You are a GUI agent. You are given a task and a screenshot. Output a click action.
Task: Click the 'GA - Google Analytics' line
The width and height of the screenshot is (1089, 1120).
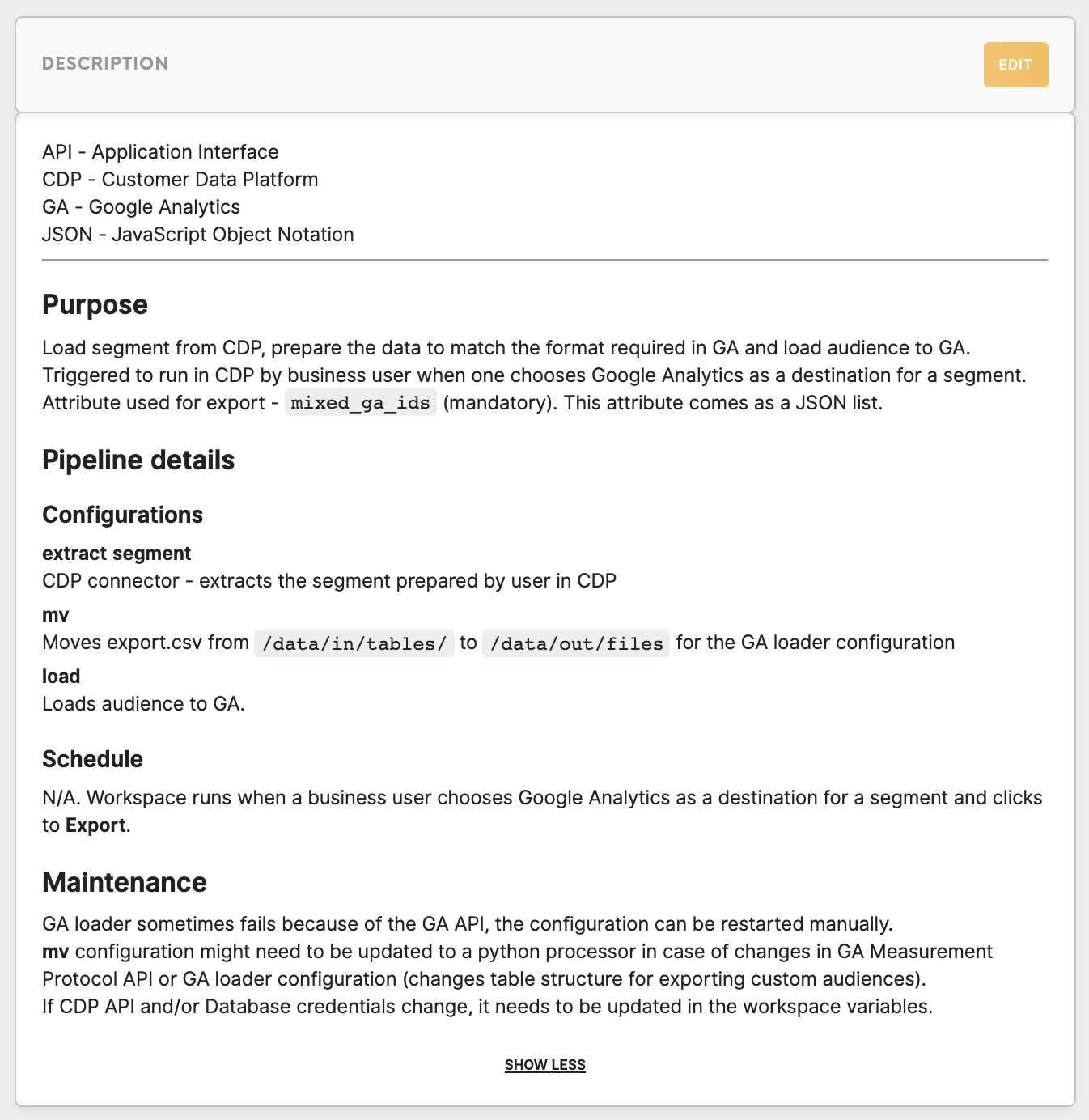pyautogui.click(x=142, y=207)
